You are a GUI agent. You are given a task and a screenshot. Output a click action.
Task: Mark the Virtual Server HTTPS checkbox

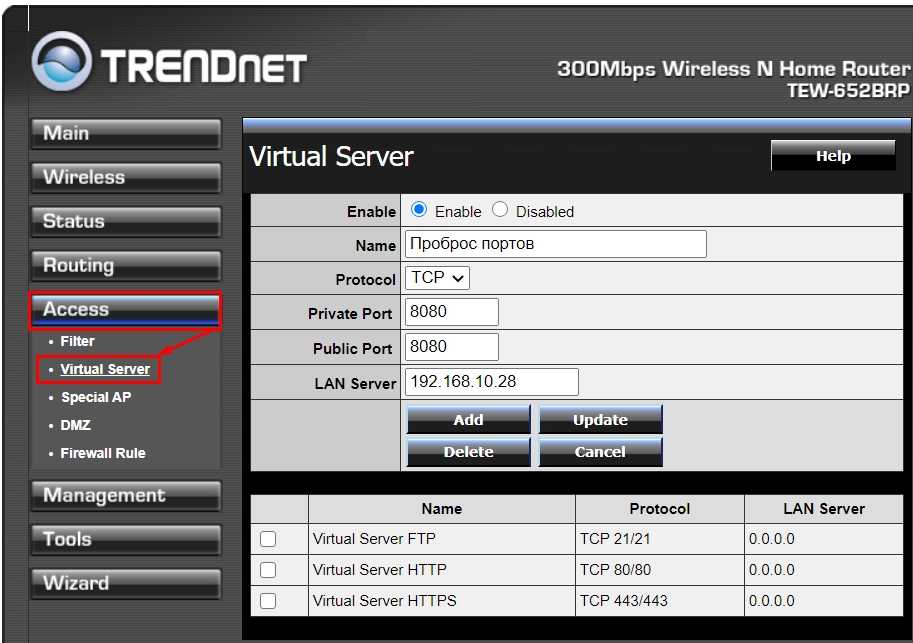pyautogui.click(x=268, y=601)
